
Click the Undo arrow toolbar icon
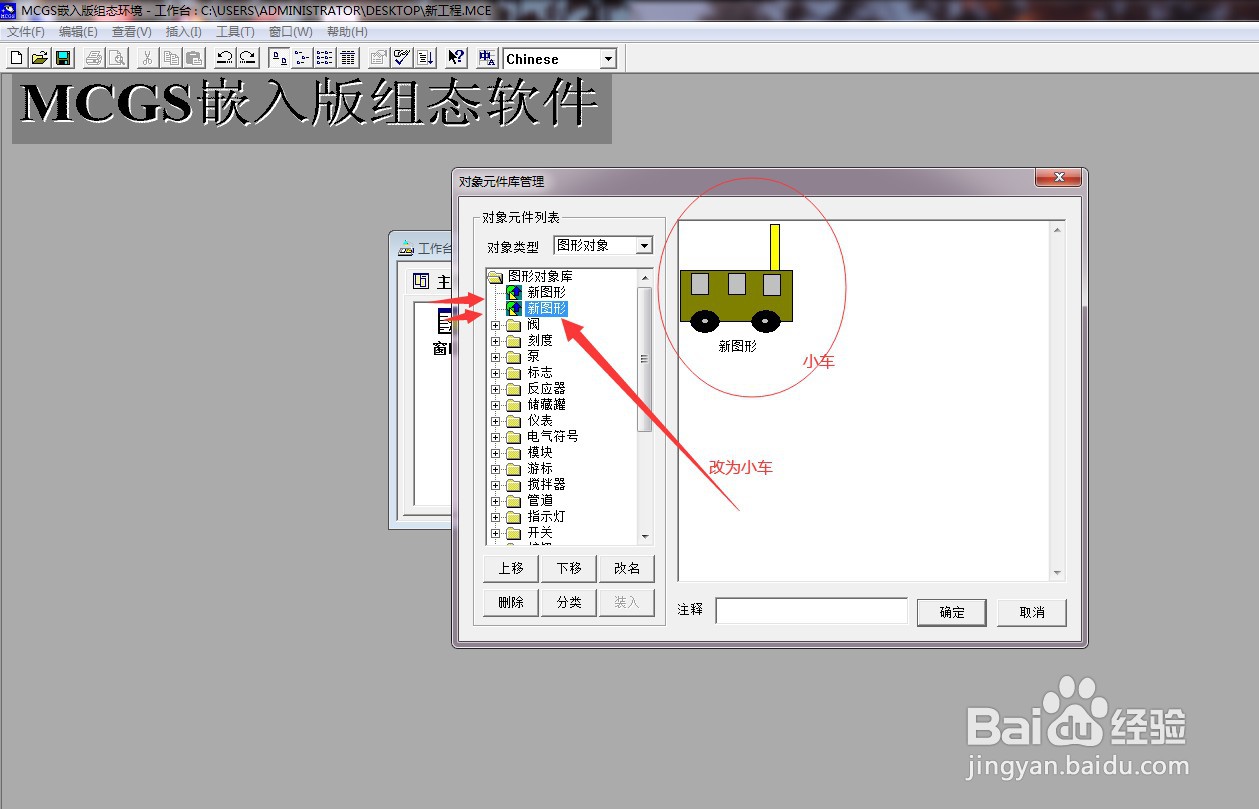tap(224, 58)
